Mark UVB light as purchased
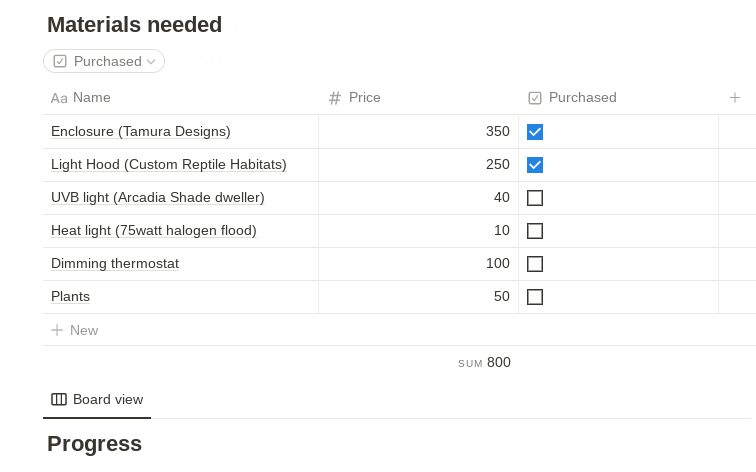756x472 pixels. pyautogui.click(x=535, y=198)
